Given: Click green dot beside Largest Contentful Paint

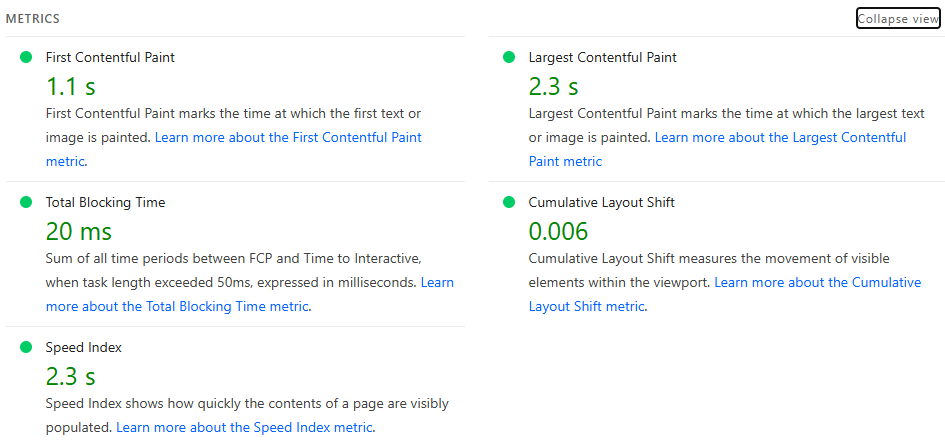Looking at the screenshot, I should pos(509,57).
